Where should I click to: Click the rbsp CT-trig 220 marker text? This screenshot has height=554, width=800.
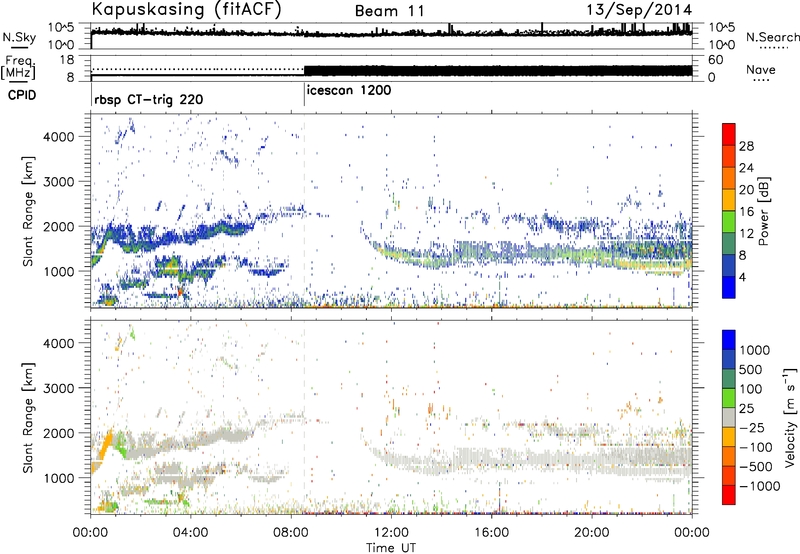click(148, 99)
